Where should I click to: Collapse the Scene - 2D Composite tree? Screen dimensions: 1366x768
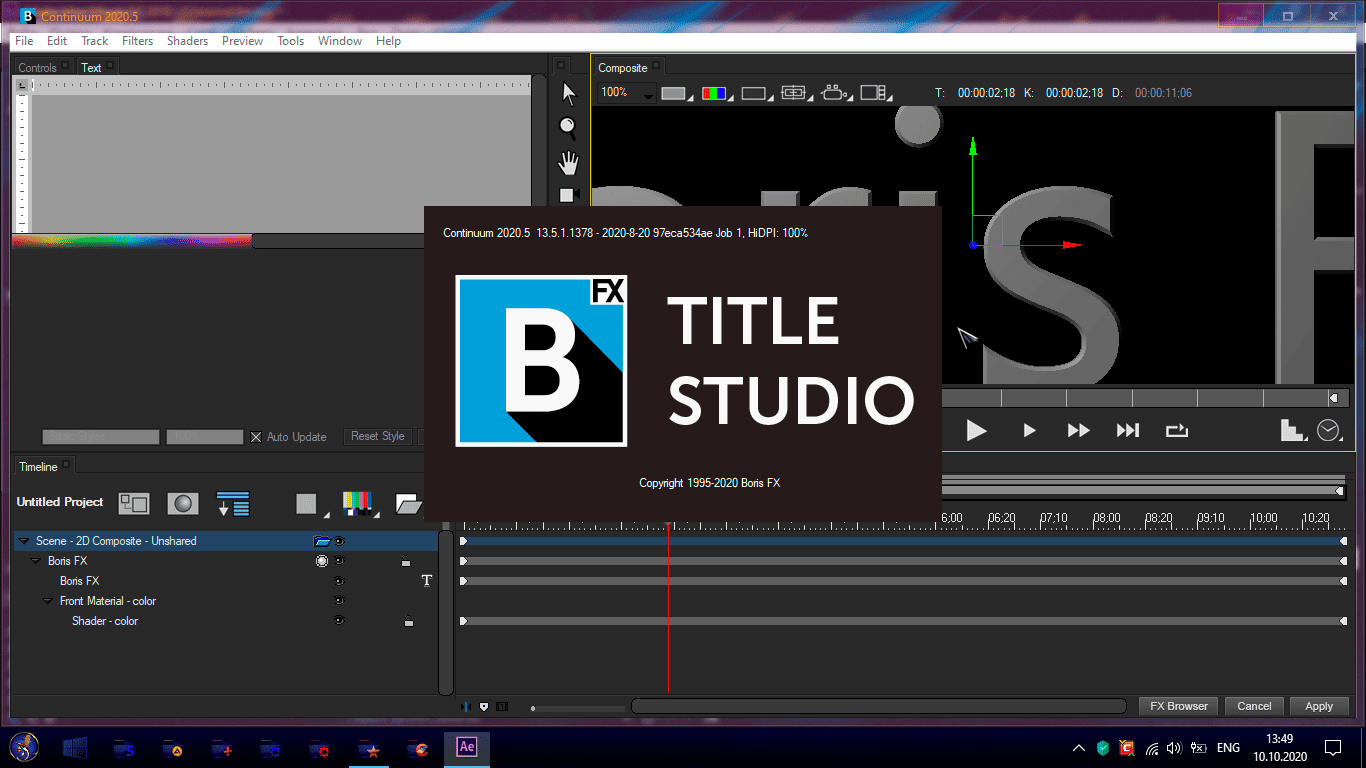click(x=24, y=541)
